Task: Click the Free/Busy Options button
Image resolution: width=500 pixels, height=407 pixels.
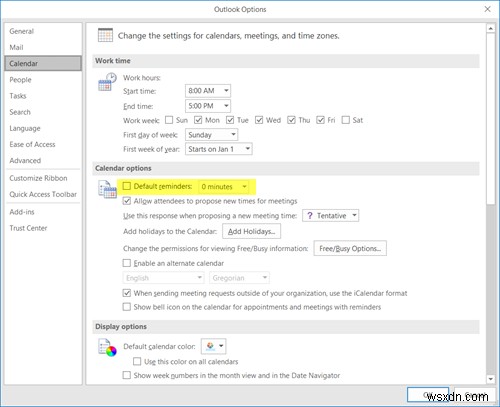Action: (350, 248)
